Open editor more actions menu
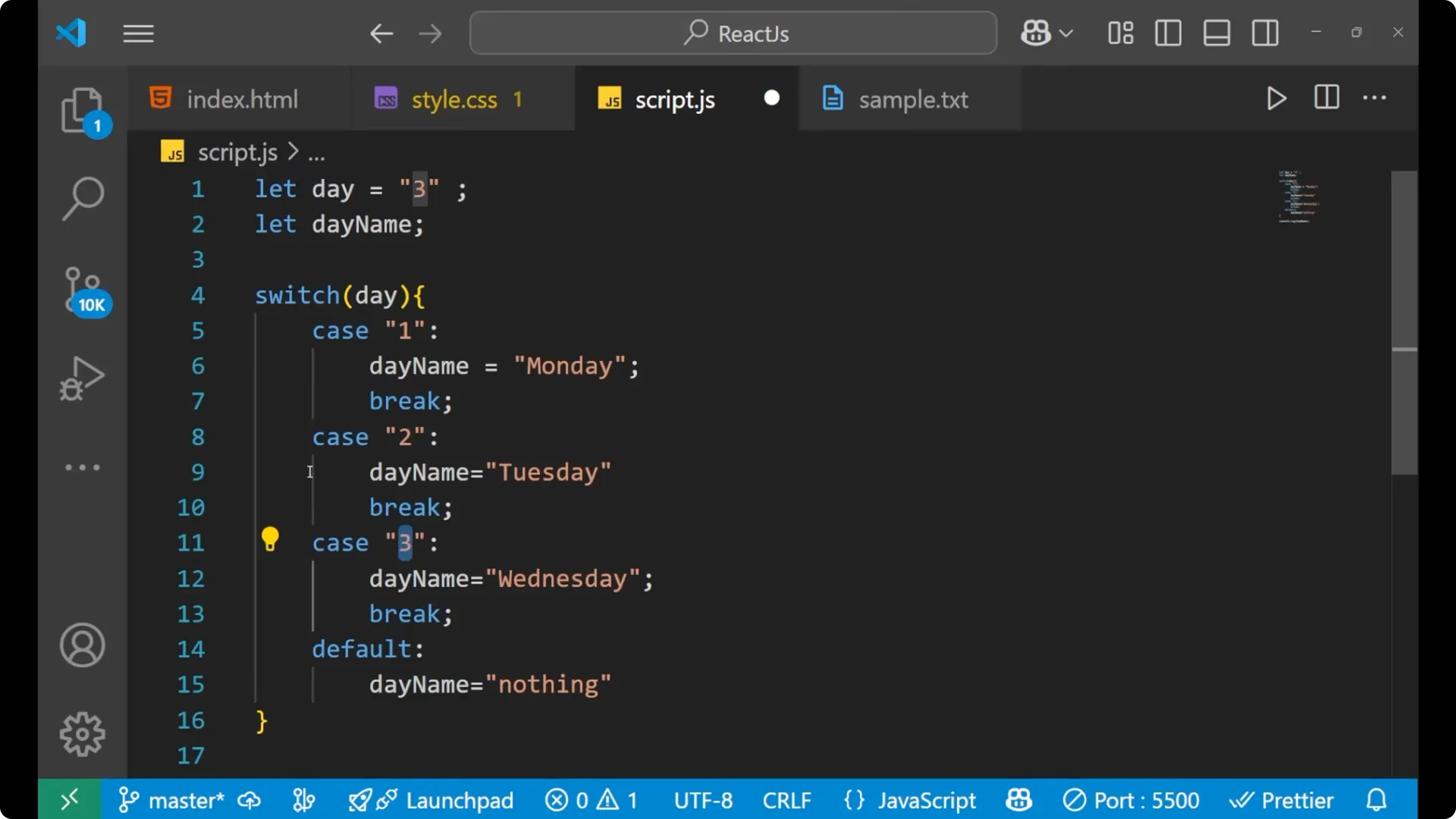This screenshot has width=1456, height=819. (1375, 99)
